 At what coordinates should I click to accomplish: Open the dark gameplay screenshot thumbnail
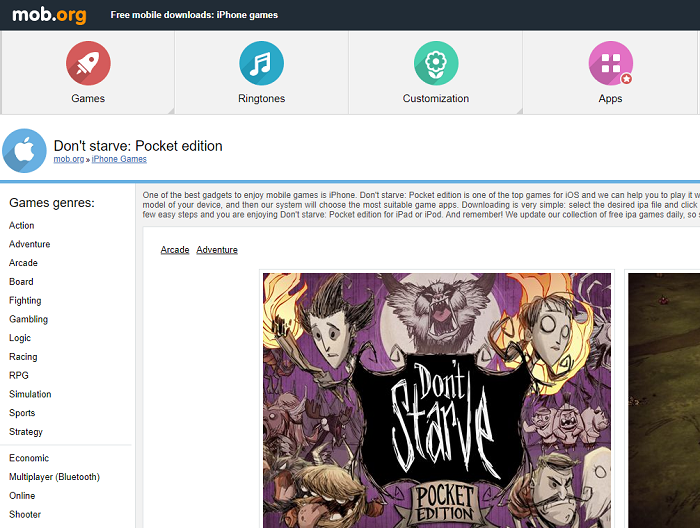coord(664,400)
